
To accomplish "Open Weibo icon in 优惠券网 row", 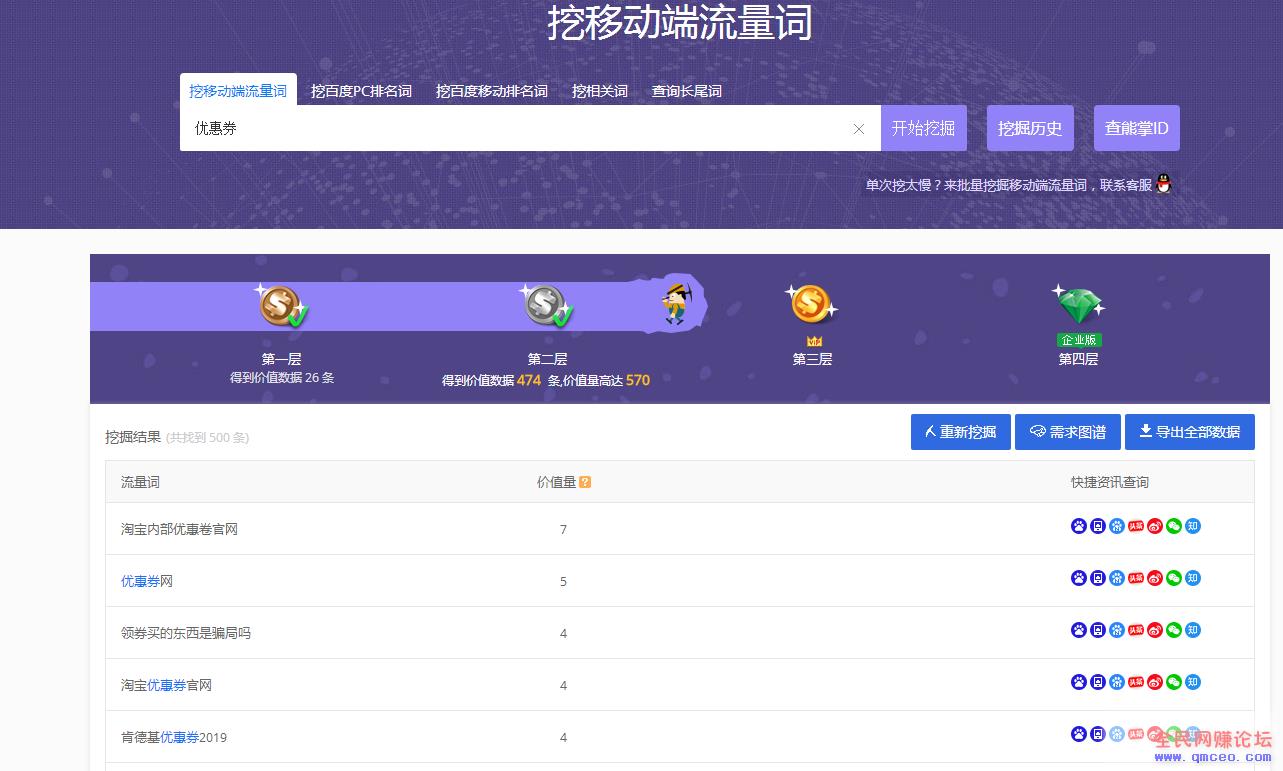I will pyautogui.click(x=1154, y=578).
